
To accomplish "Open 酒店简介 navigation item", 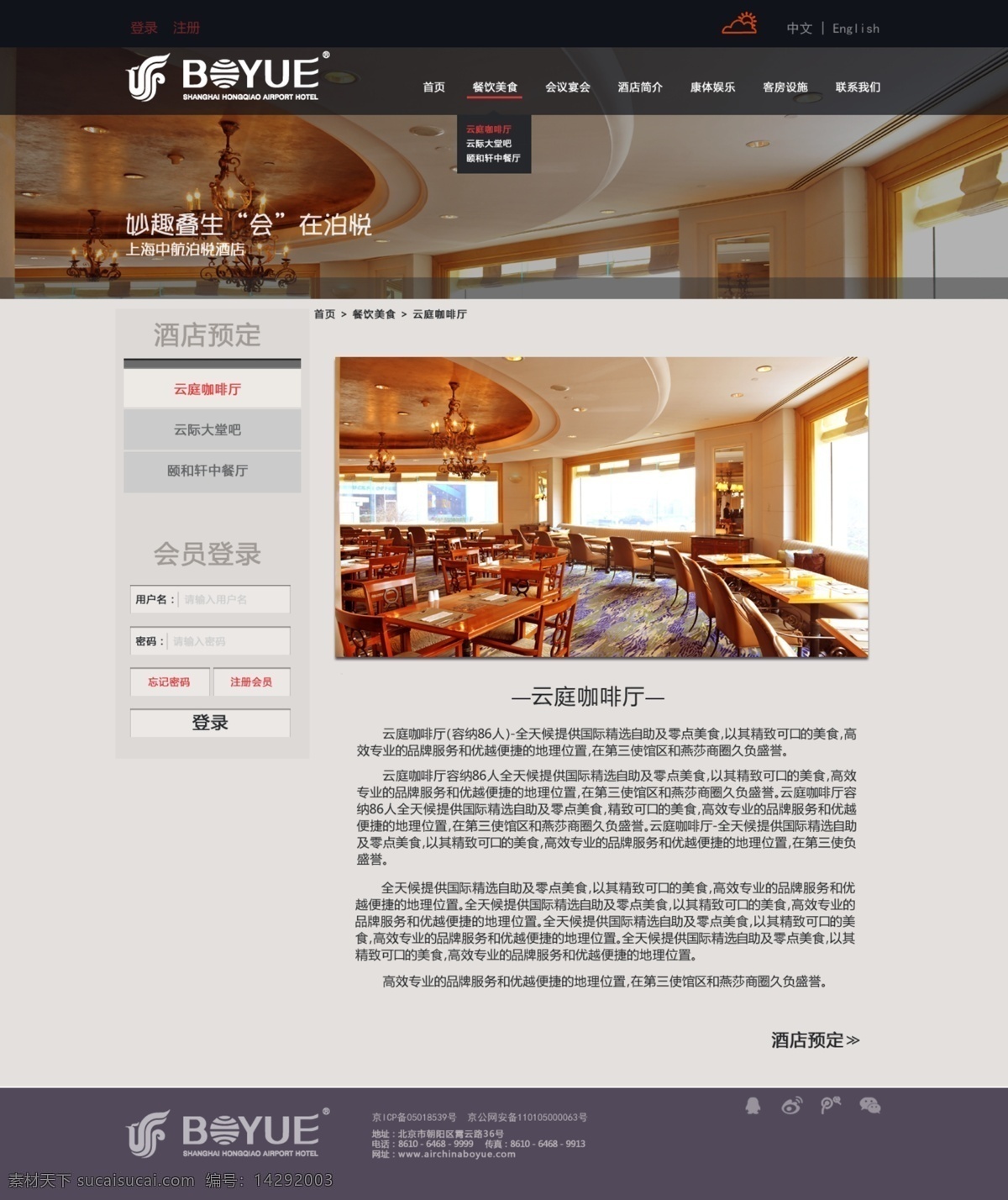I will coord(640,87).
